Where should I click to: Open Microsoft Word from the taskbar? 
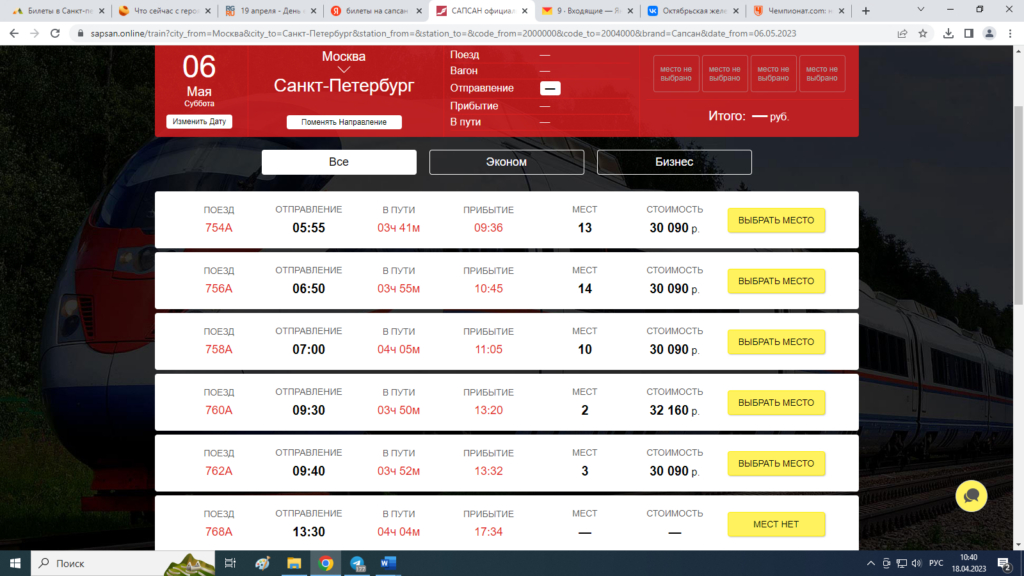[389, 563]
